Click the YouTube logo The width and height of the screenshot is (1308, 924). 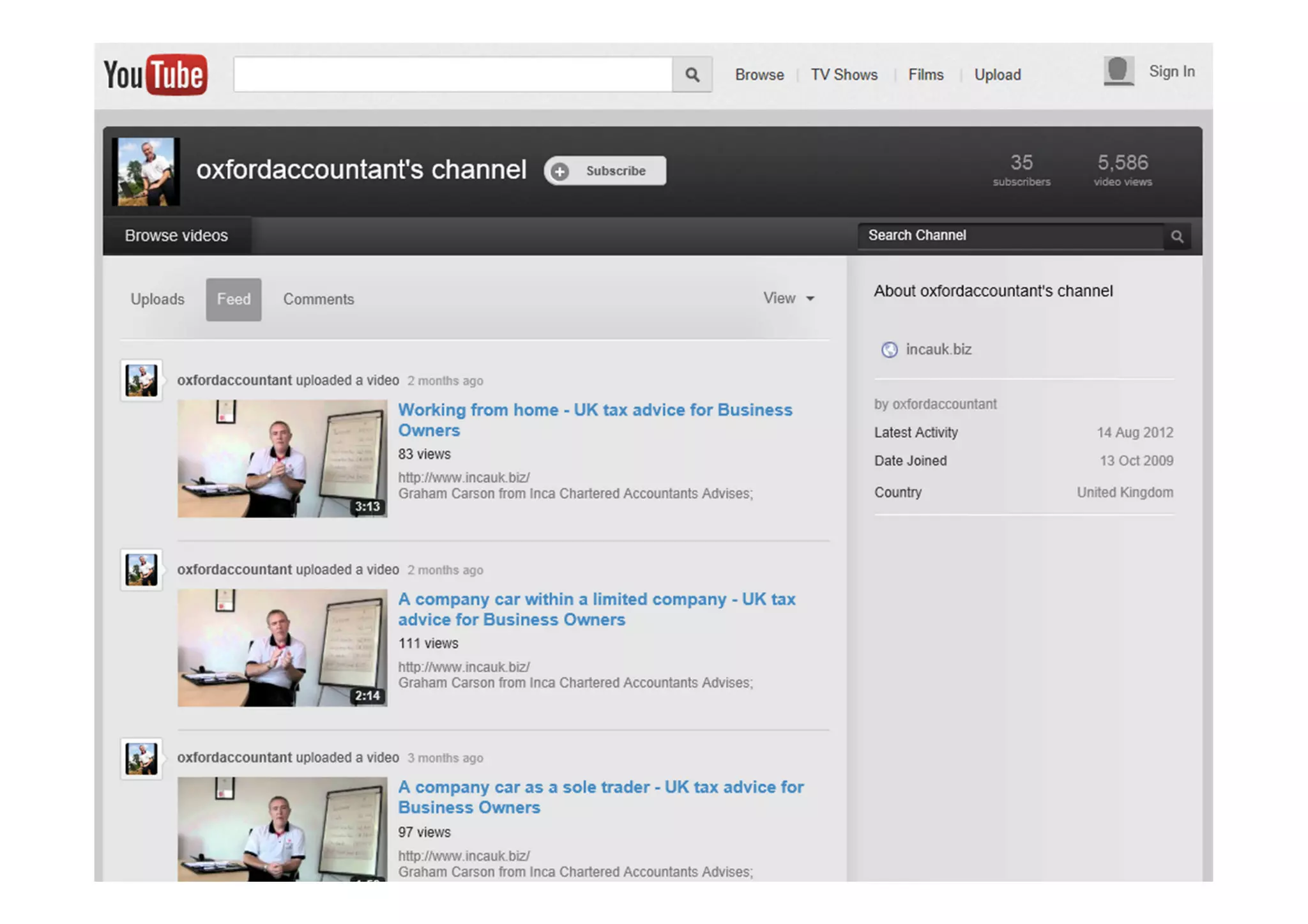coord(155,75)
